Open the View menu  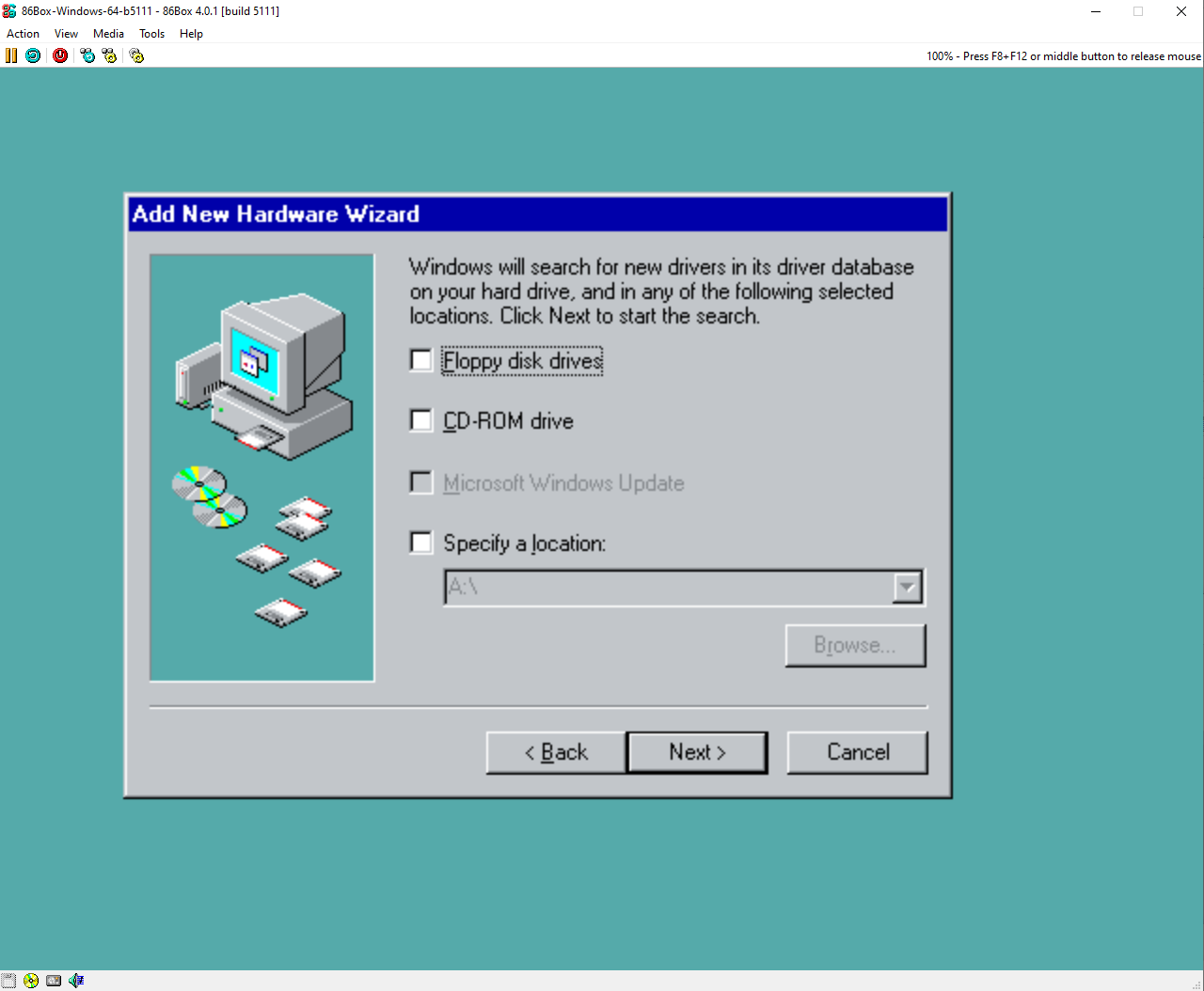point(66,33)
